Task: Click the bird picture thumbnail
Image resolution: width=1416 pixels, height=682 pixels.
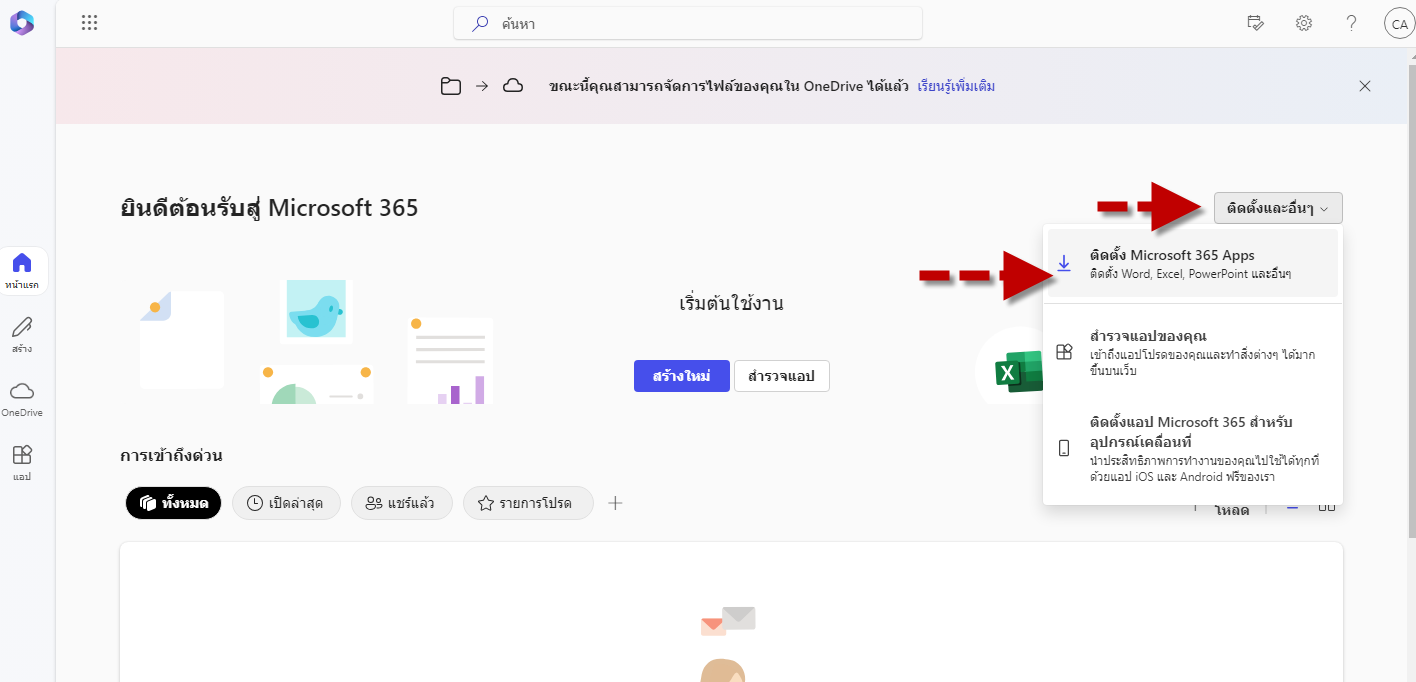Action: (316, 309)
